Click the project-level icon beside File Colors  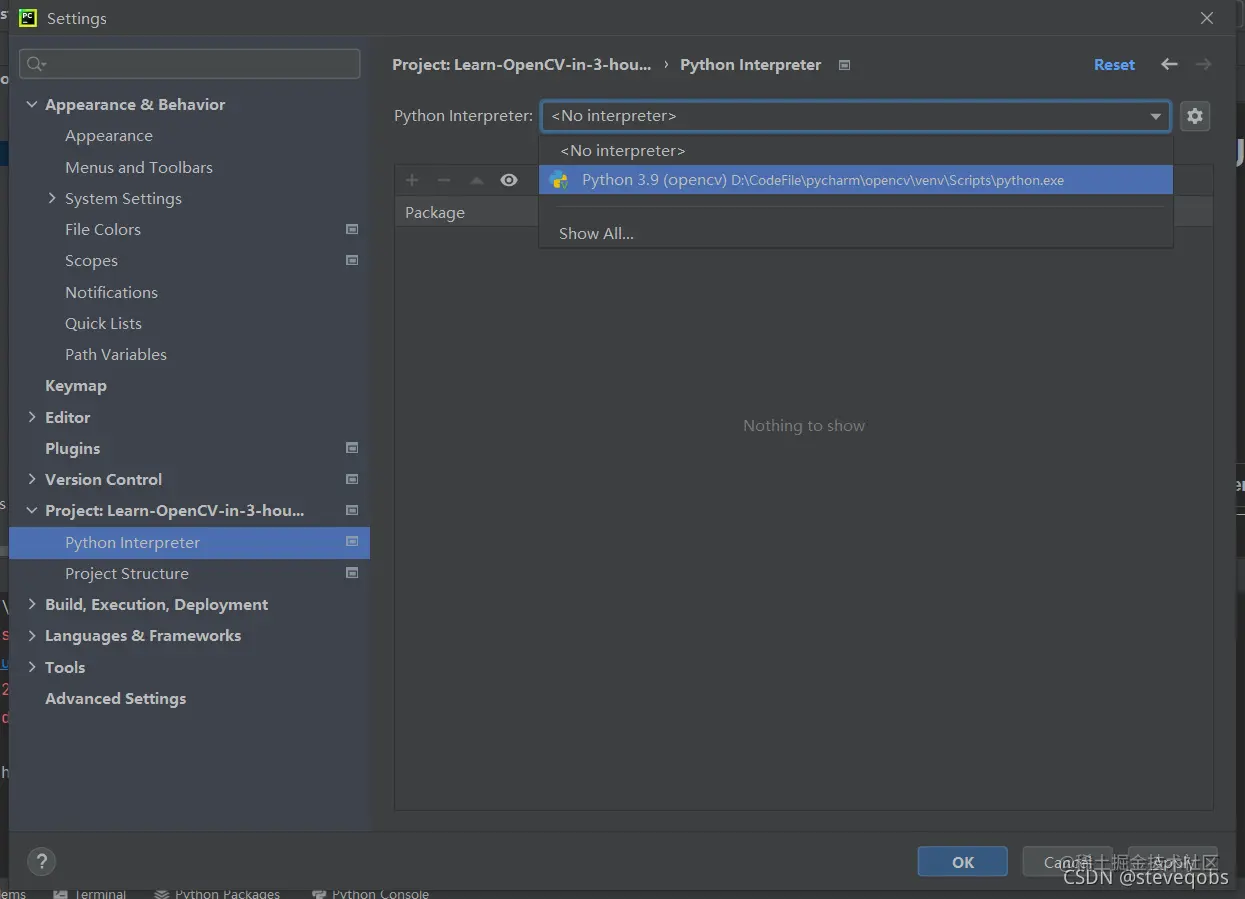pyautogui.click(x=352, y=229)
